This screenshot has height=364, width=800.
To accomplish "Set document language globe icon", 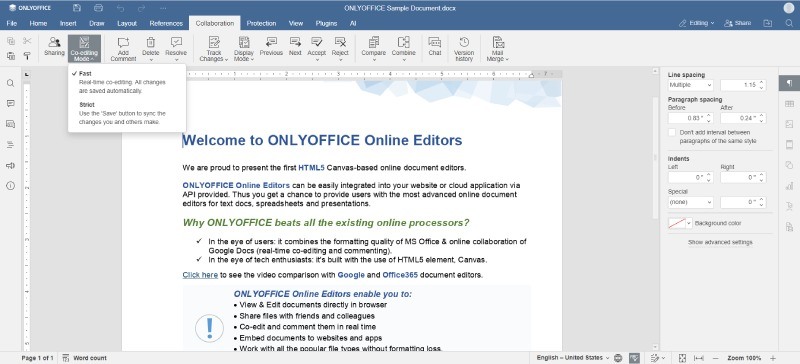I will 618,358.
